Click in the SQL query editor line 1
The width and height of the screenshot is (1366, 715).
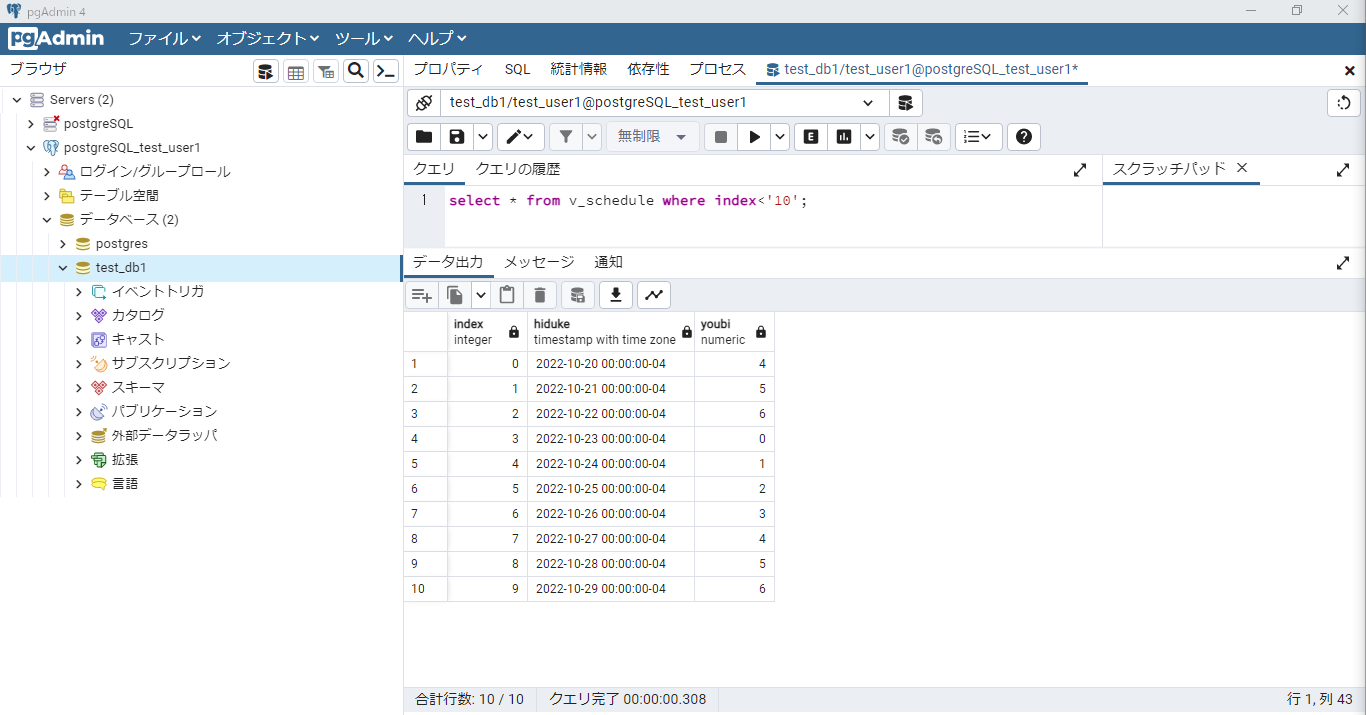[x=773, y=201]
